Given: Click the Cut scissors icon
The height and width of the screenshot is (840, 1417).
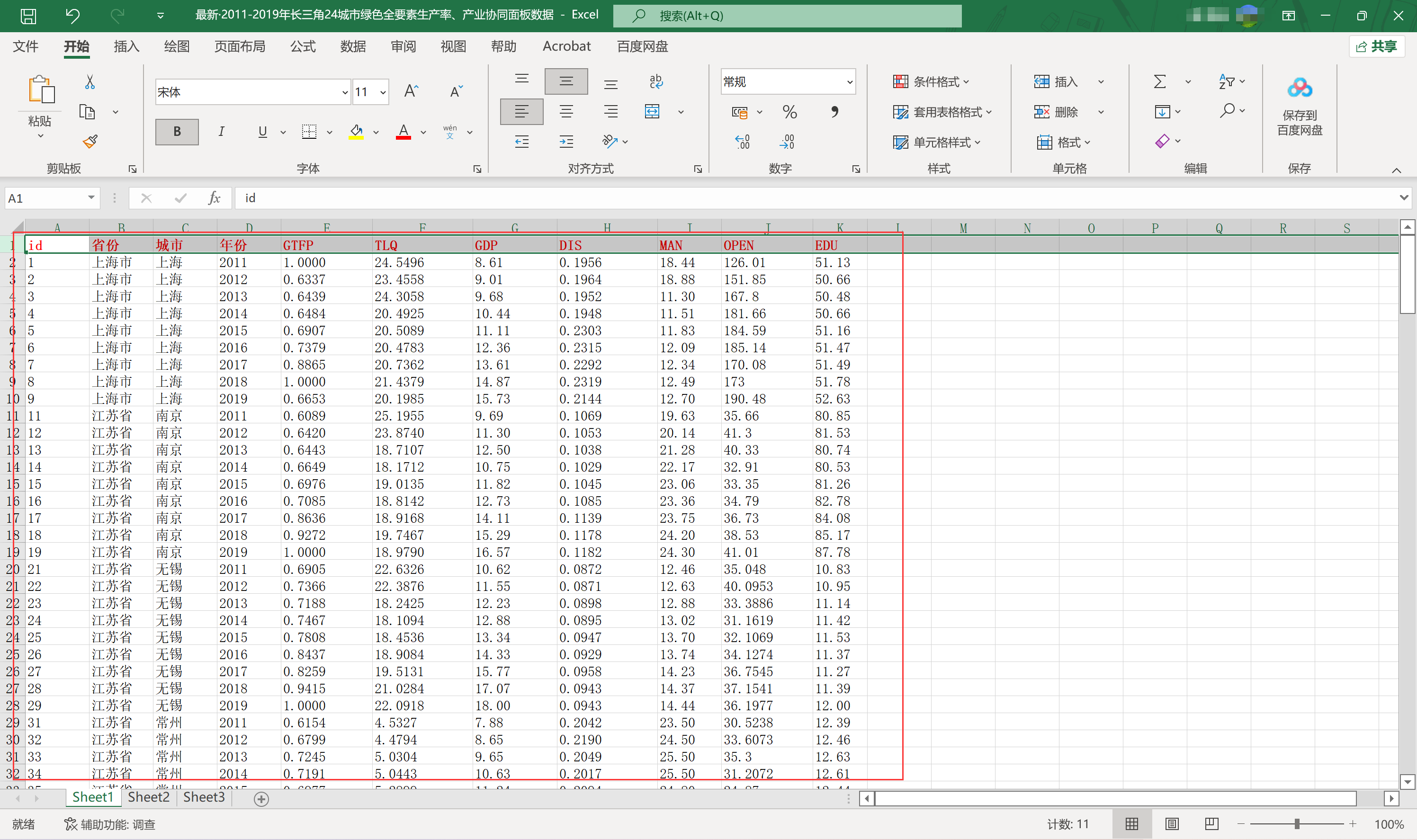Looking at the screenshot, I should (90, 82).
